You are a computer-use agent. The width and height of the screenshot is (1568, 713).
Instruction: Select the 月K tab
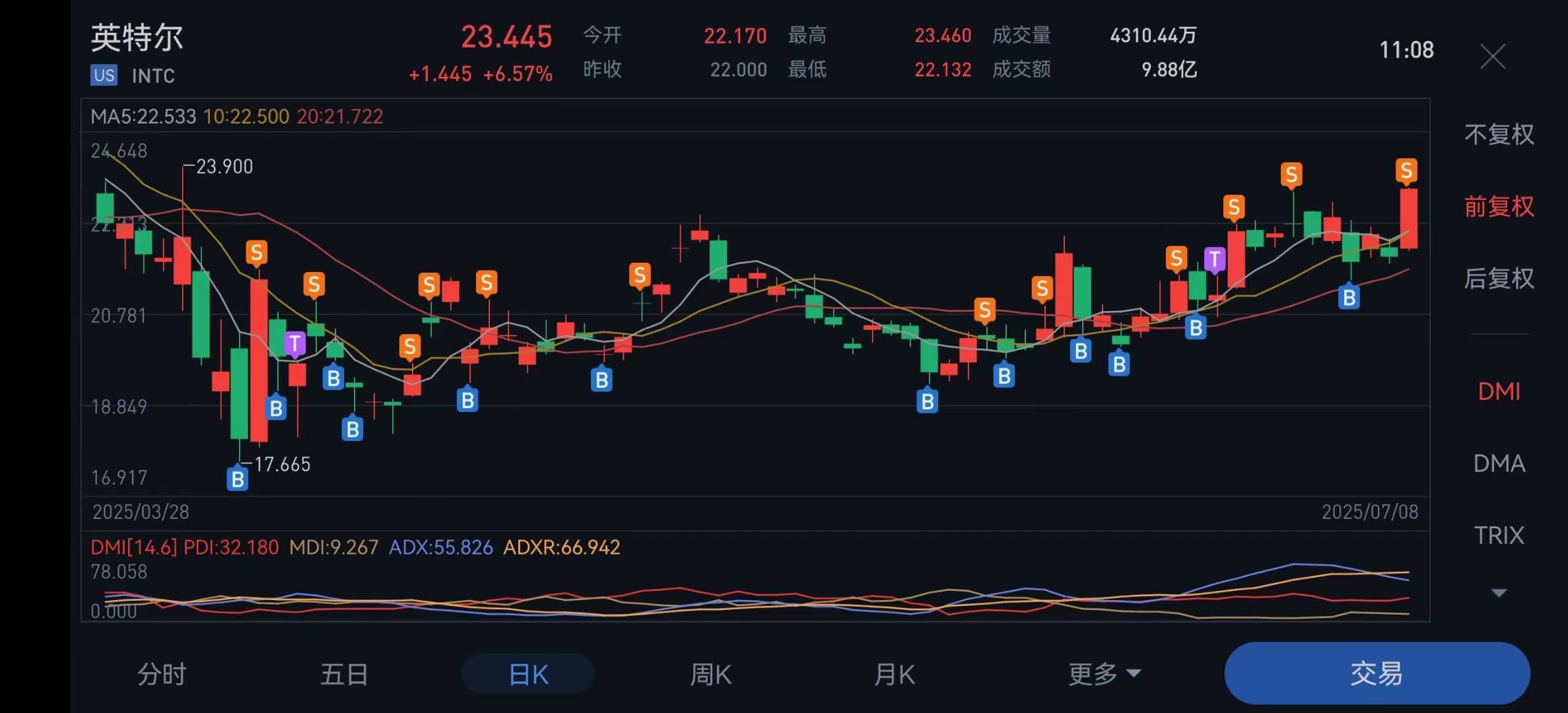(x=895, y=674)
